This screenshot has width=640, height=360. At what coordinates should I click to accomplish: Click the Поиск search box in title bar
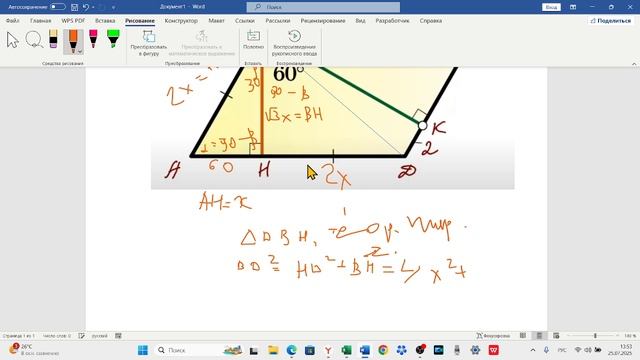[323, 7]
